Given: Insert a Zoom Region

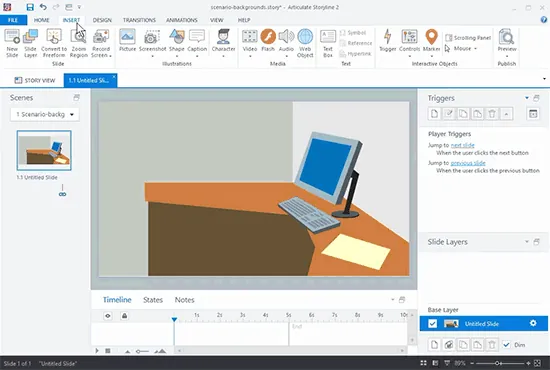Looking at the screenshot, I should click(x=79, y=43).
